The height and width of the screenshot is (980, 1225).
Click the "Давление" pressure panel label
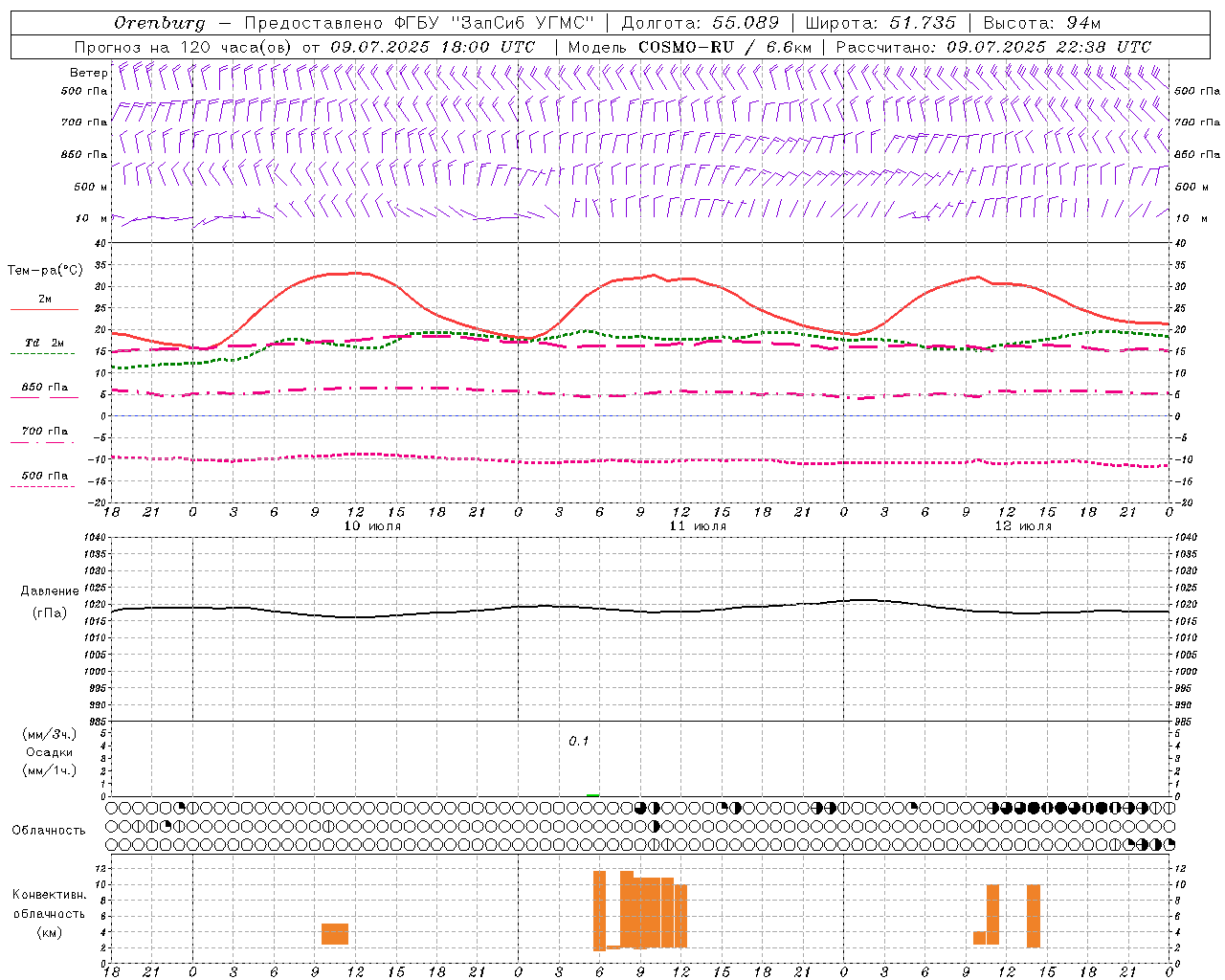coord(50,591)
